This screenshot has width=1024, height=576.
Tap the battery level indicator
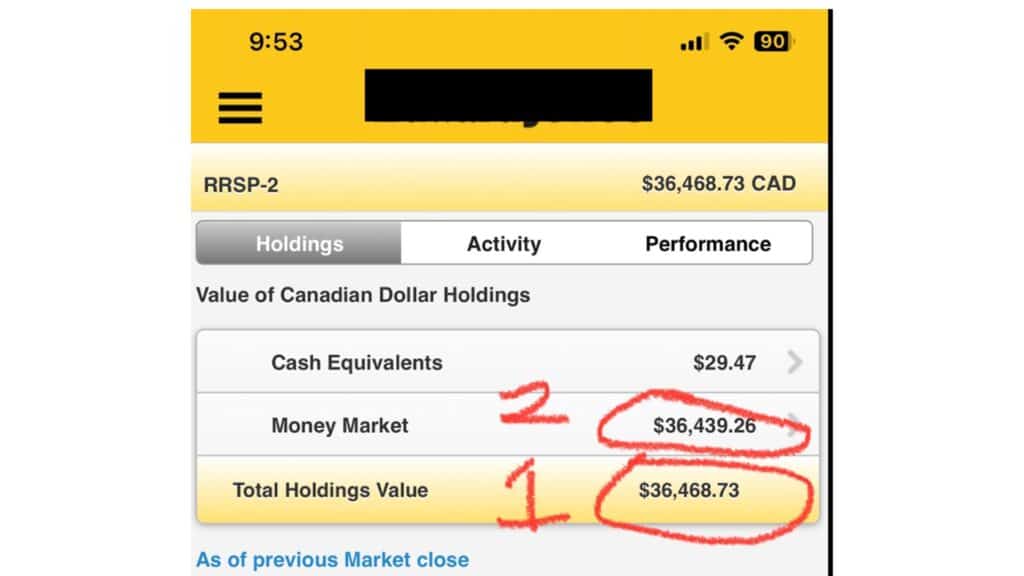pos(773,41)
